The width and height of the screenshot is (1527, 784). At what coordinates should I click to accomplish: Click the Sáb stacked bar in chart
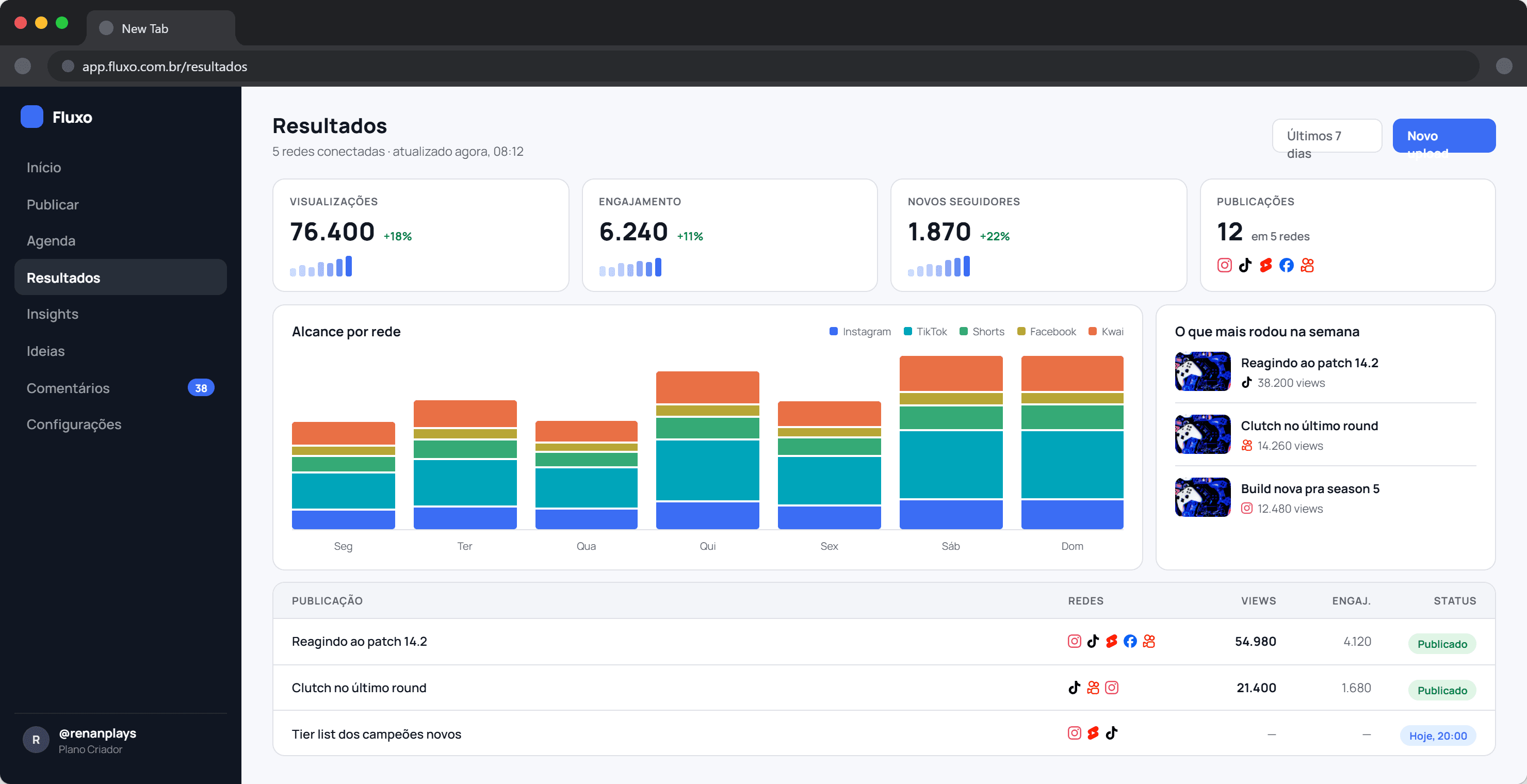951,443
